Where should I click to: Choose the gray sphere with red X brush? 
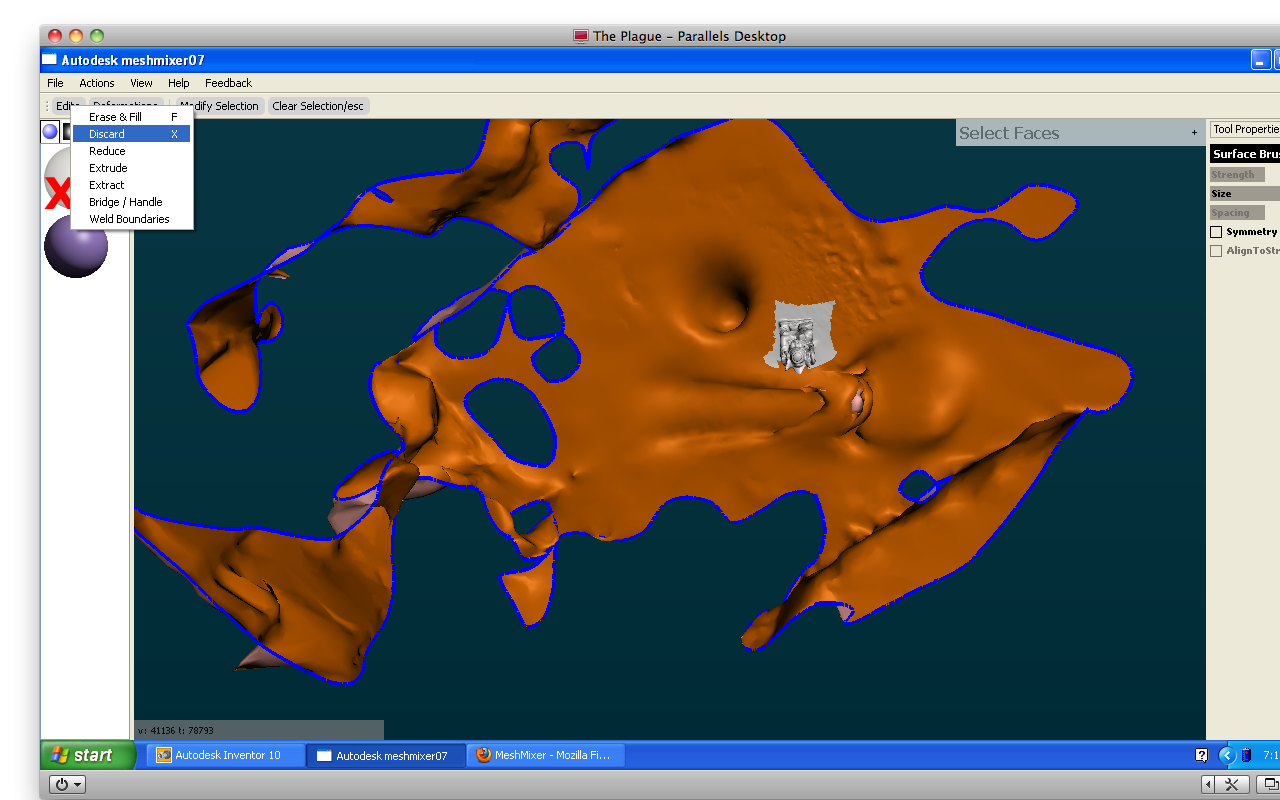pyautogui.click(x=58, y=180)
